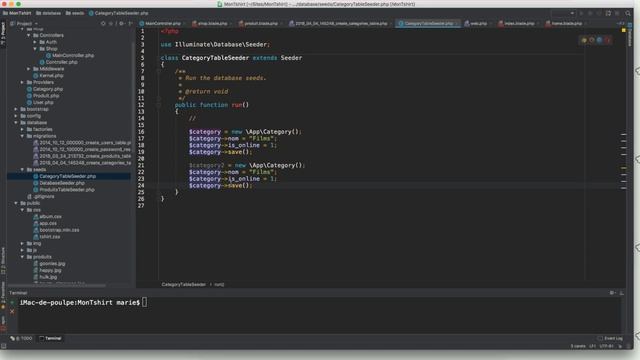This screenshot has width=640, height=360.
Task: Expand the Providers folder
Action: [x=22, y=82]
